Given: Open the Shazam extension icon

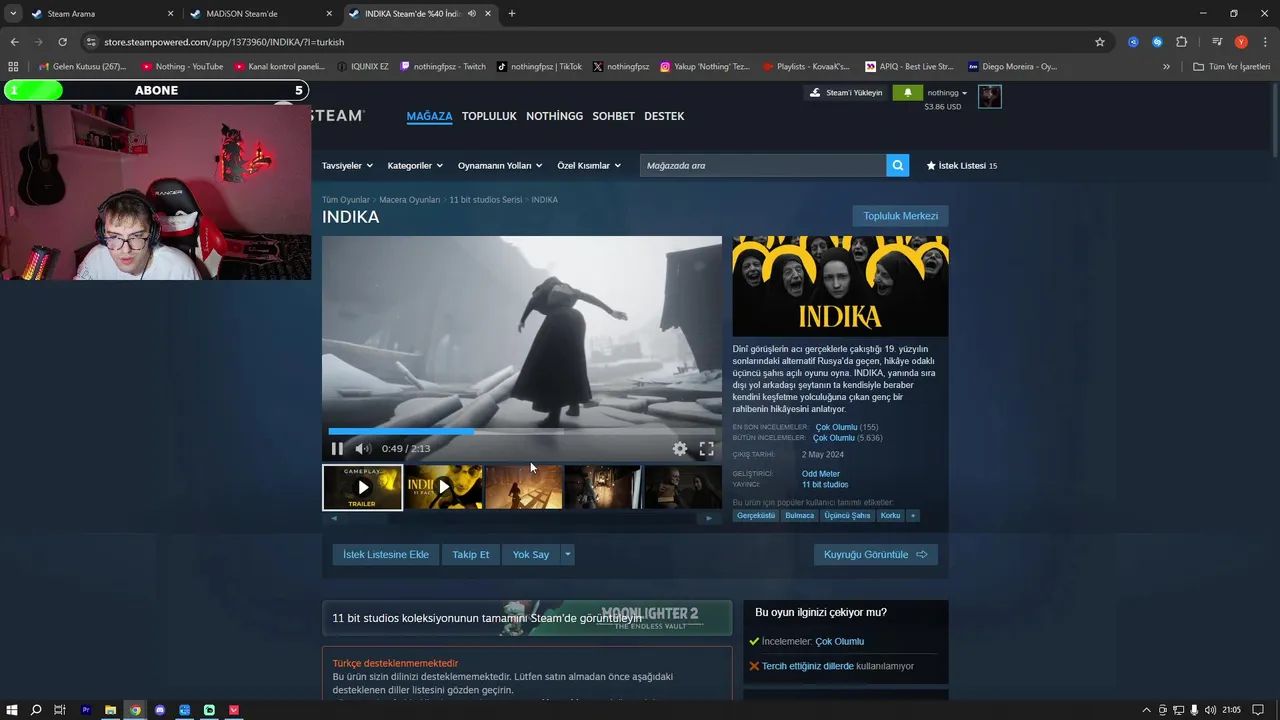Looking at the screenshot, I should point(1157,42).
